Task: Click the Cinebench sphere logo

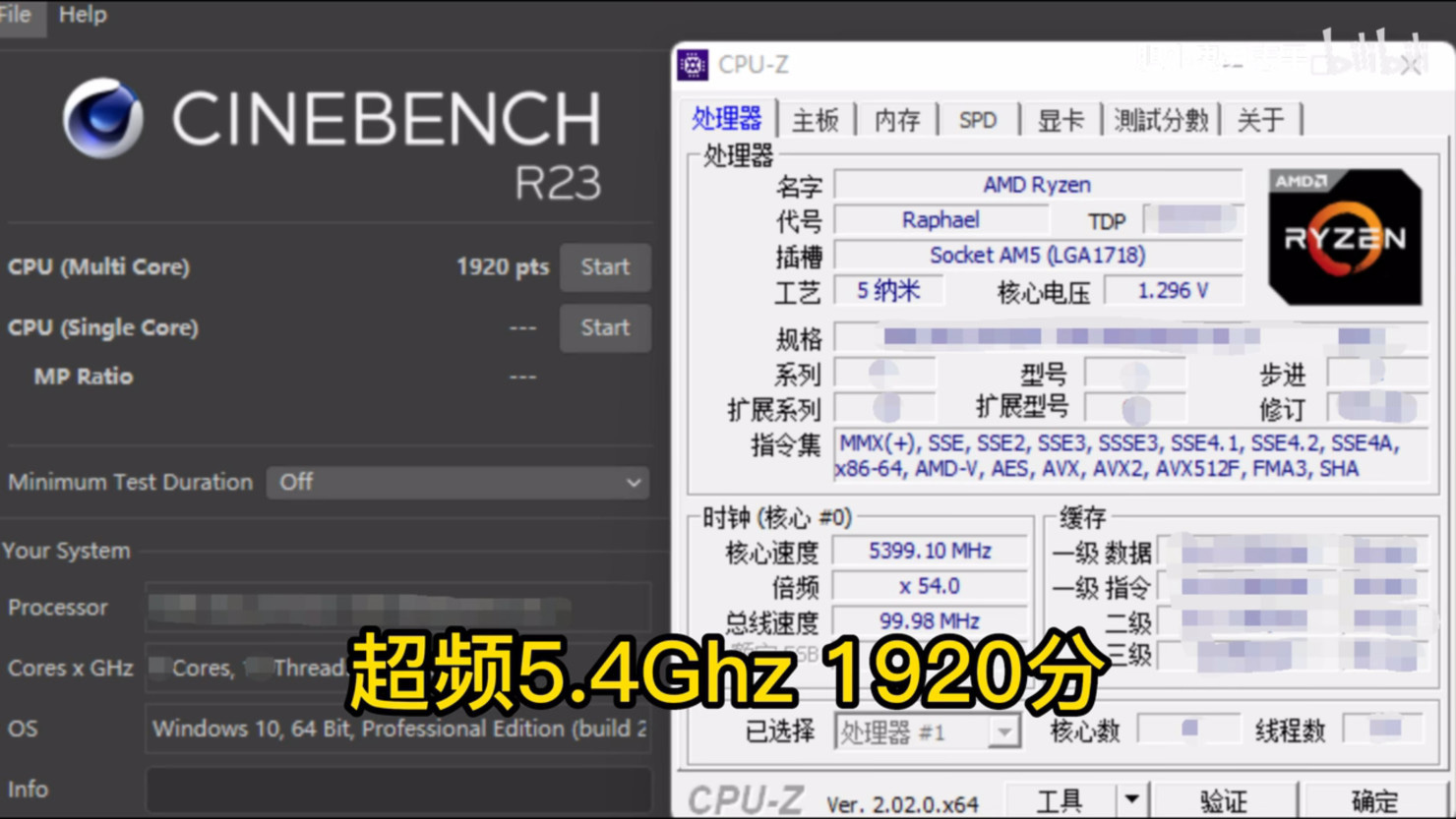Action: (x=103, y=118)
